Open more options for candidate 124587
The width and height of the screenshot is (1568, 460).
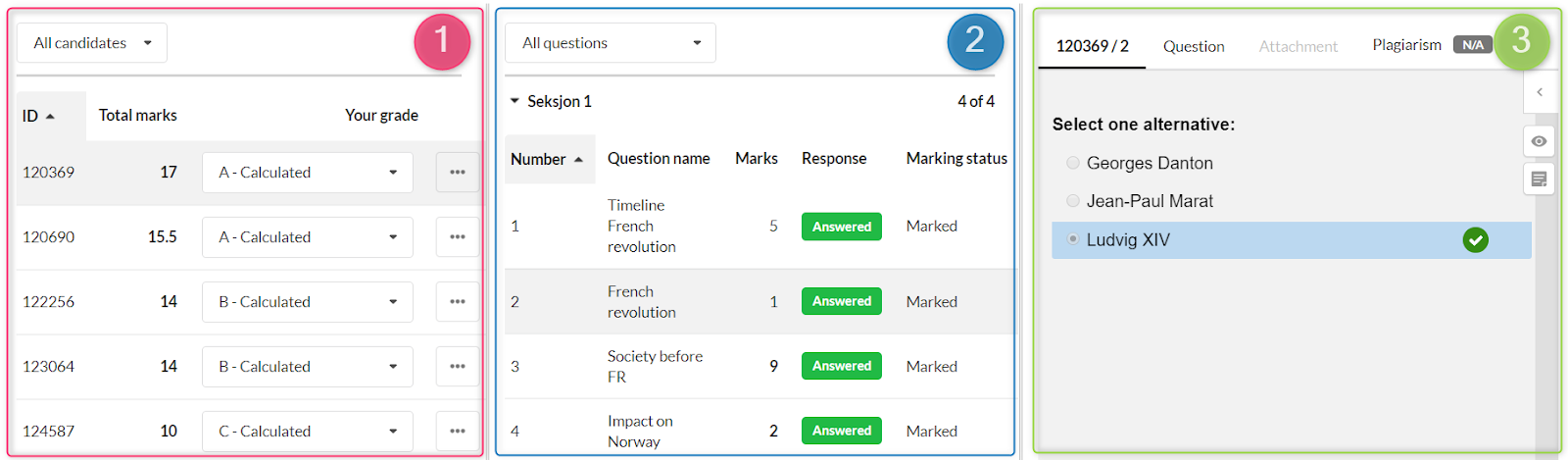[x=458, y=432]
